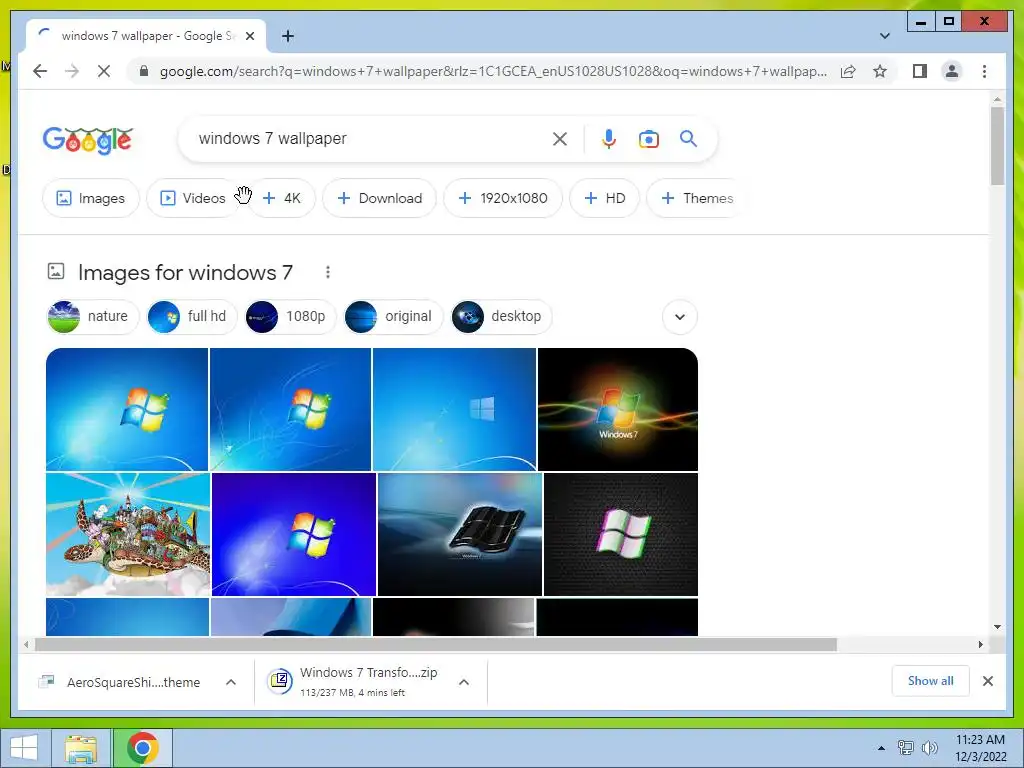Image resolution: width=1024 pixels, height=768 pixels.
Task: Select the desktop image filter
Action: [x=502, y=317]
